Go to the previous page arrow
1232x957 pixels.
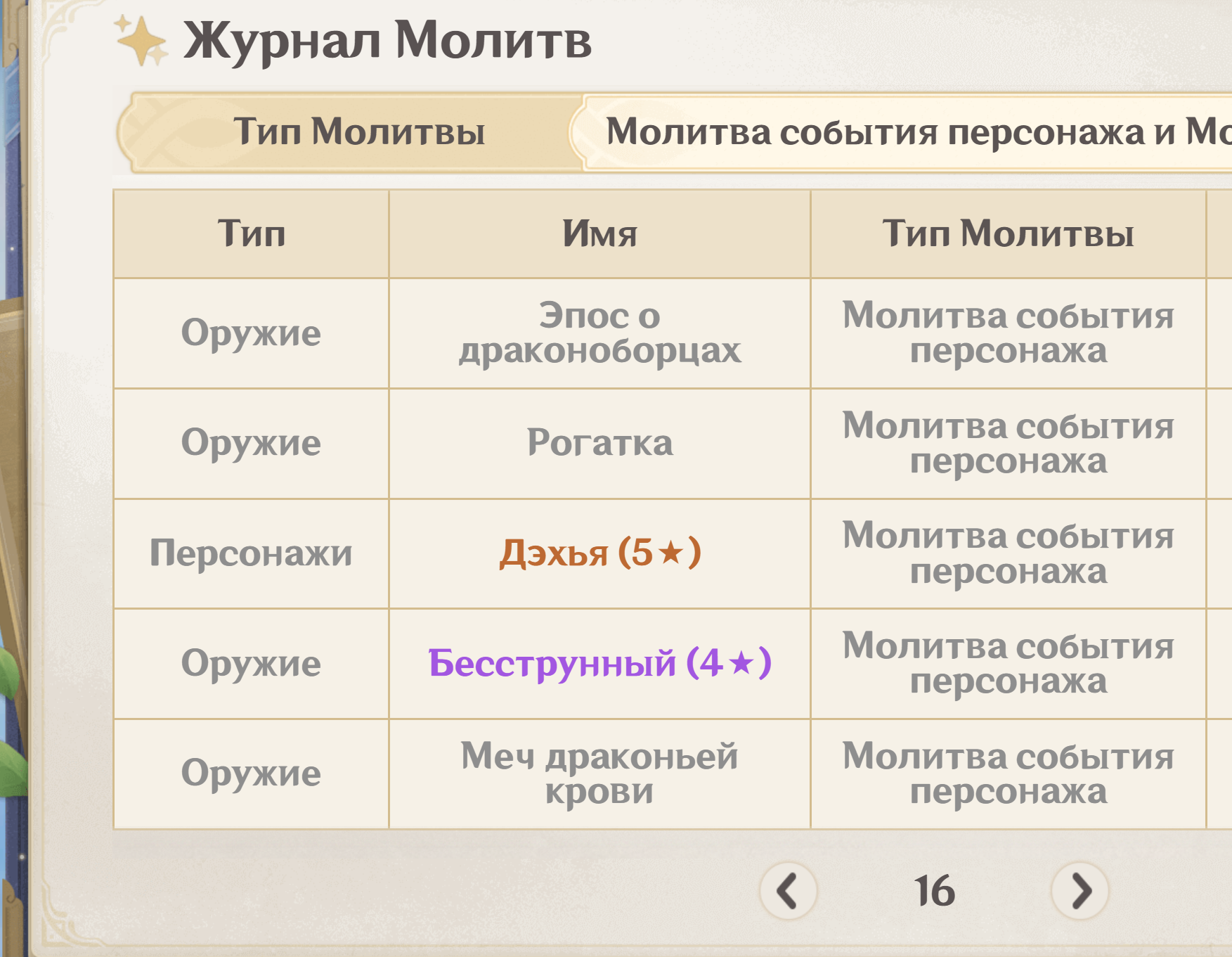click(x=788, y=891)
